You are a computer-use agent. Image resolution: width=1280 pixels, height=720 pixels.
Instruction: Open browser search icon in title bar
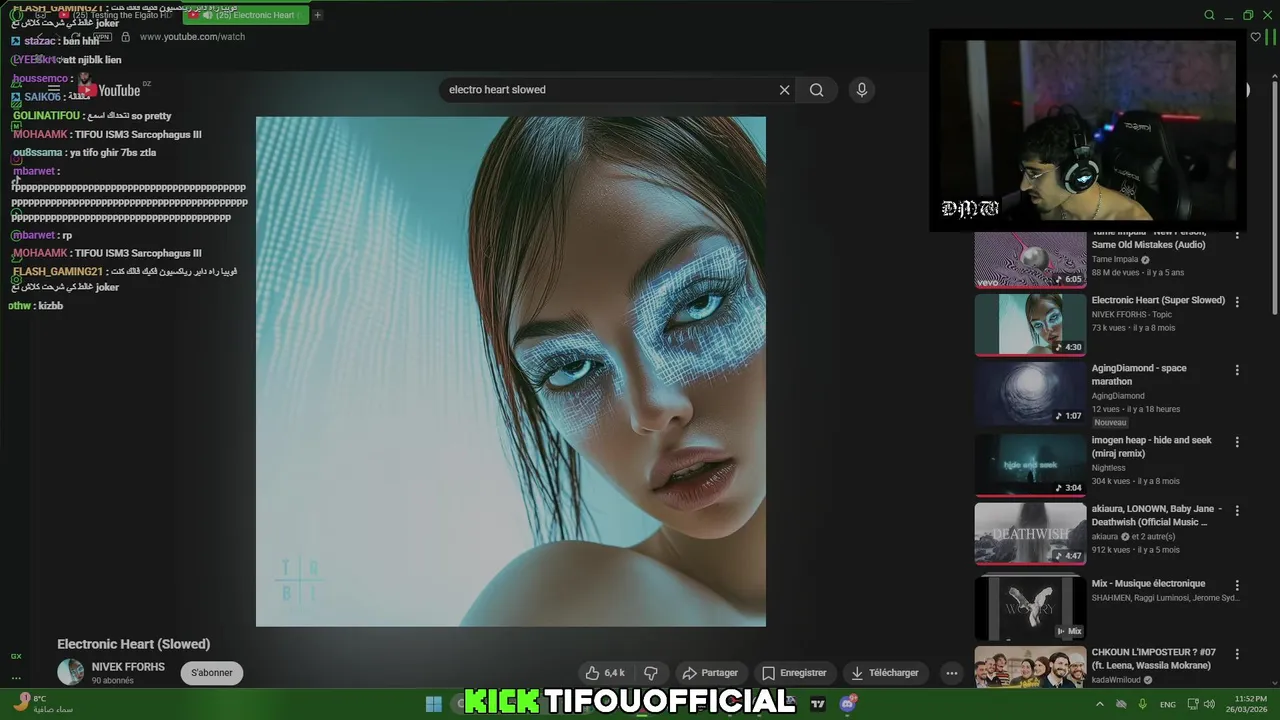[1209, 15]
